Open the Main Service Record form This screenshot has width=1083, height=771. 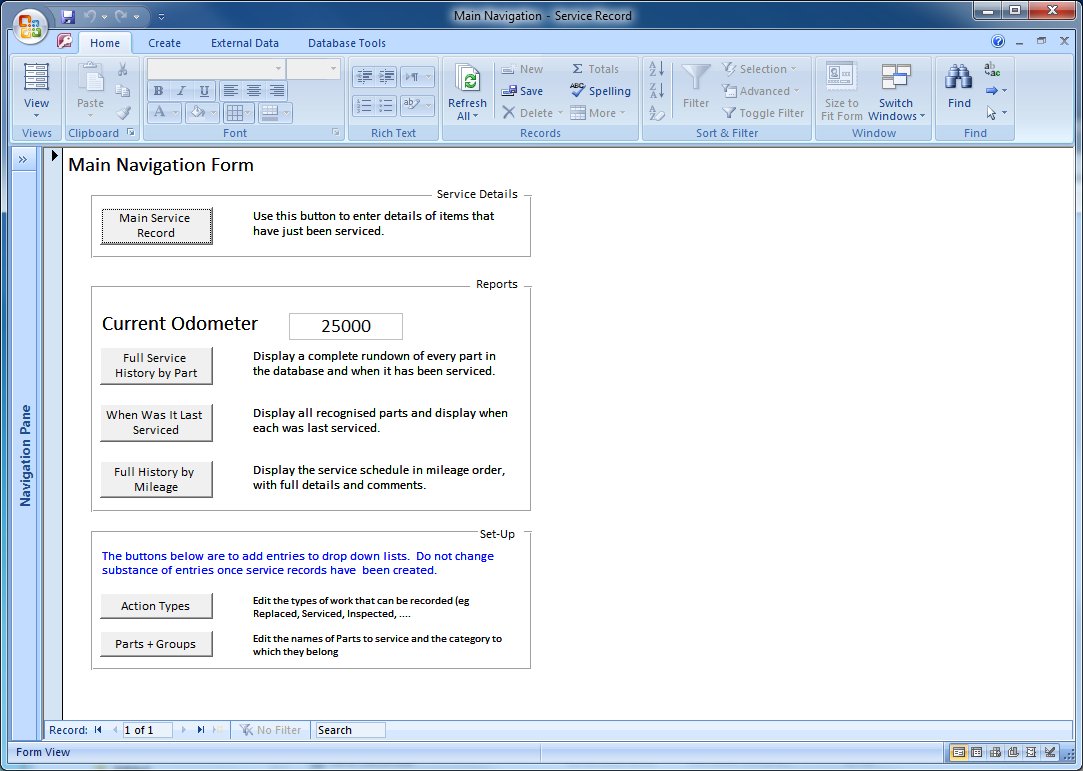point(156,226)
